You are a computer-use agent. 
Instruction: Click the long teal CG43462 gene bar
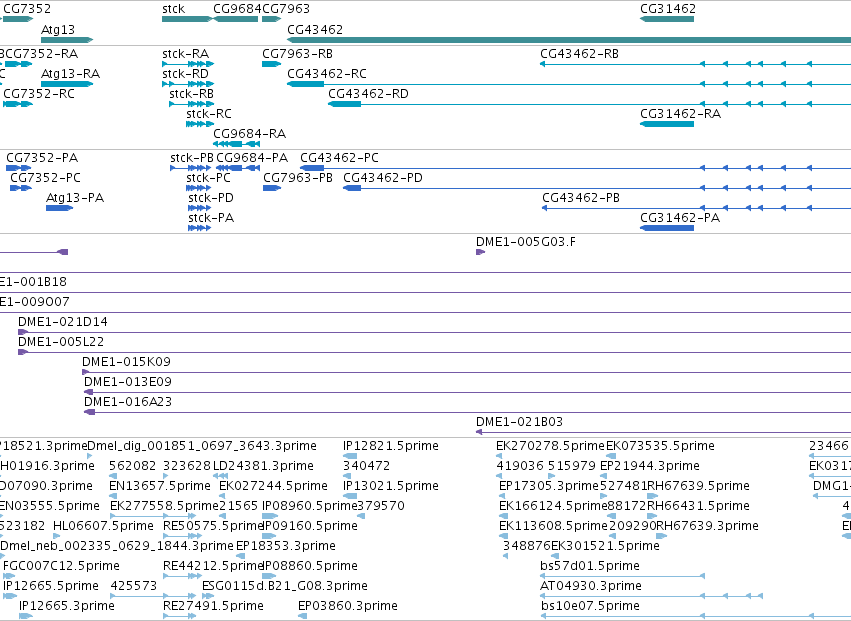click(x=569, y=40)
